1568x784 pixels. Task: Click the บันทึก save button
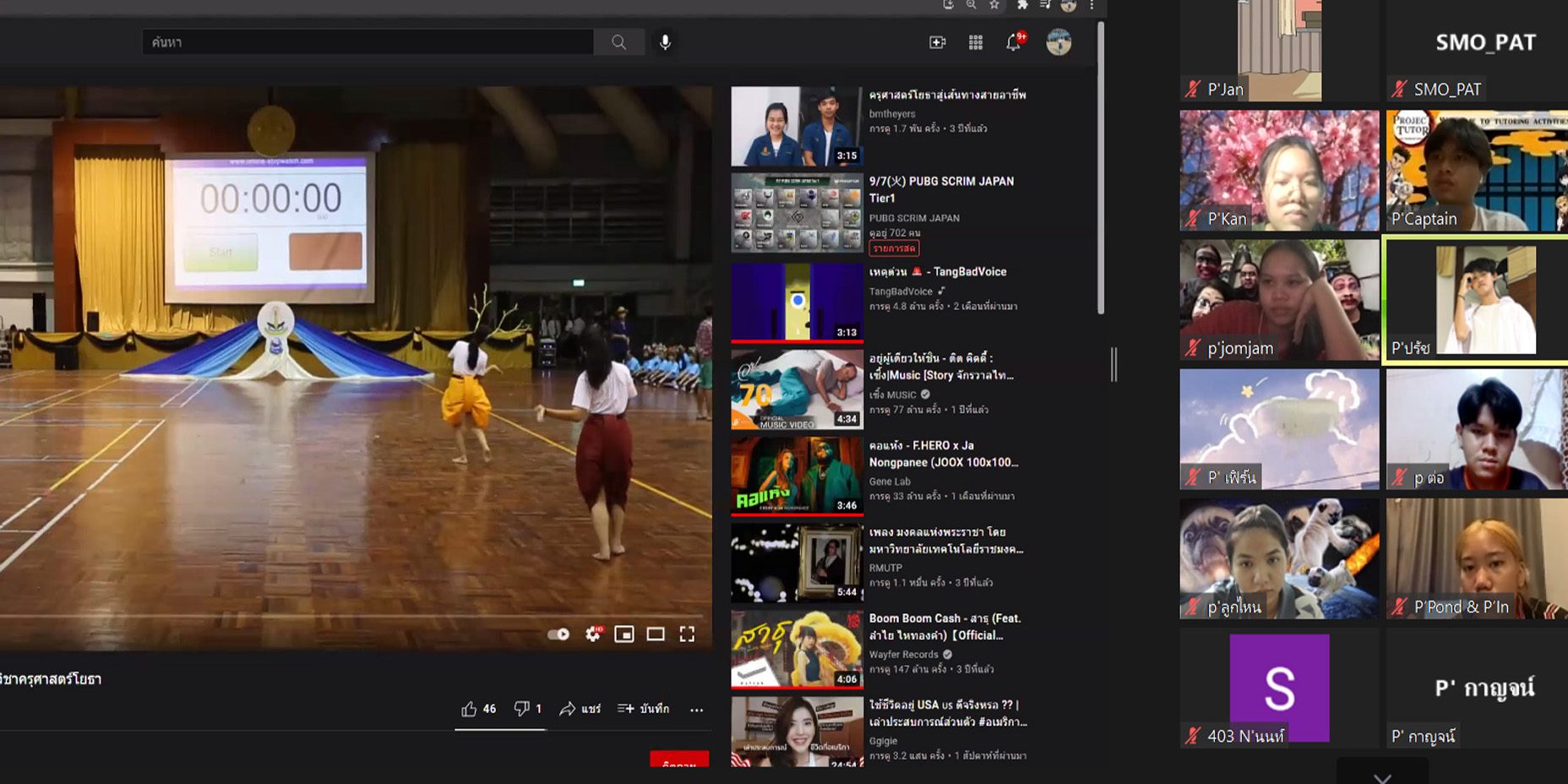click(643, 709)
